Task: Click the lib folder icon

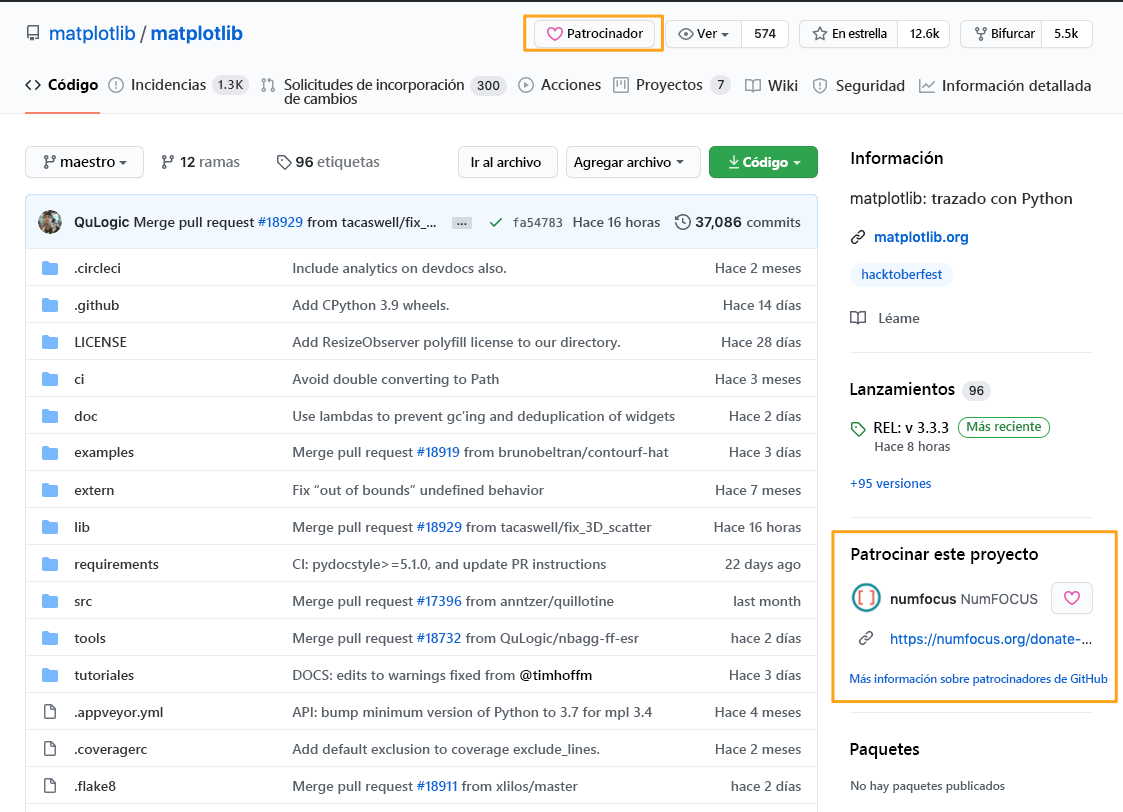Action: click(50, 527)
